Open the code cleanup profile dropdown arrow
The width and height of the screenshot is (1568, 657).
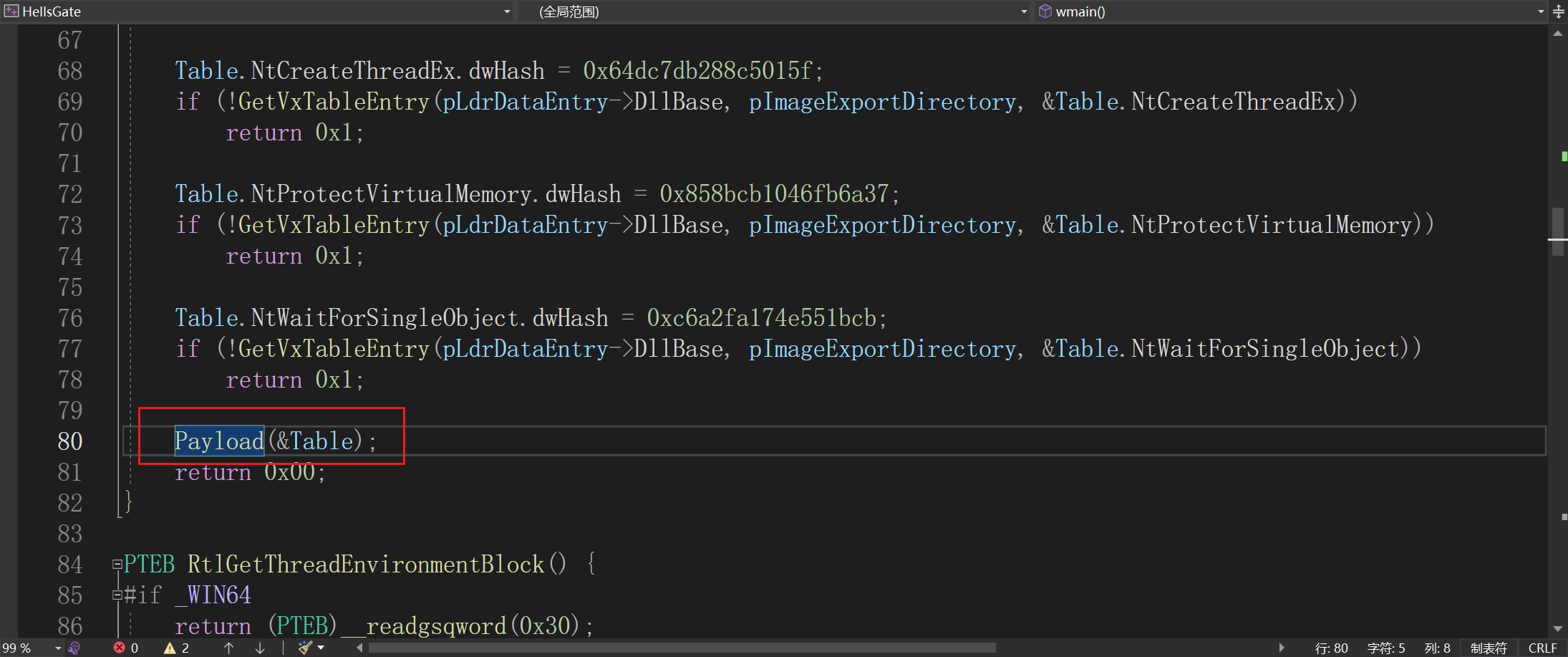coord(321,648)
